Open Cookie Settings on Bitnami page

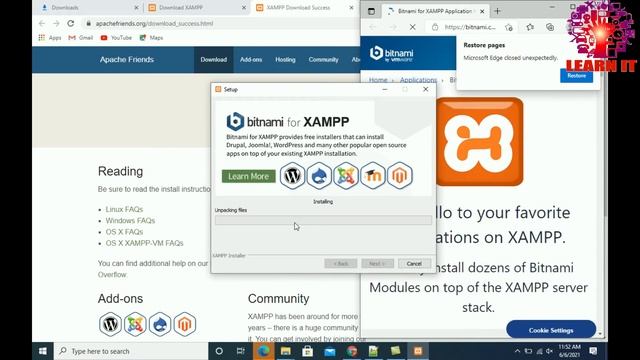coord(551,330)
